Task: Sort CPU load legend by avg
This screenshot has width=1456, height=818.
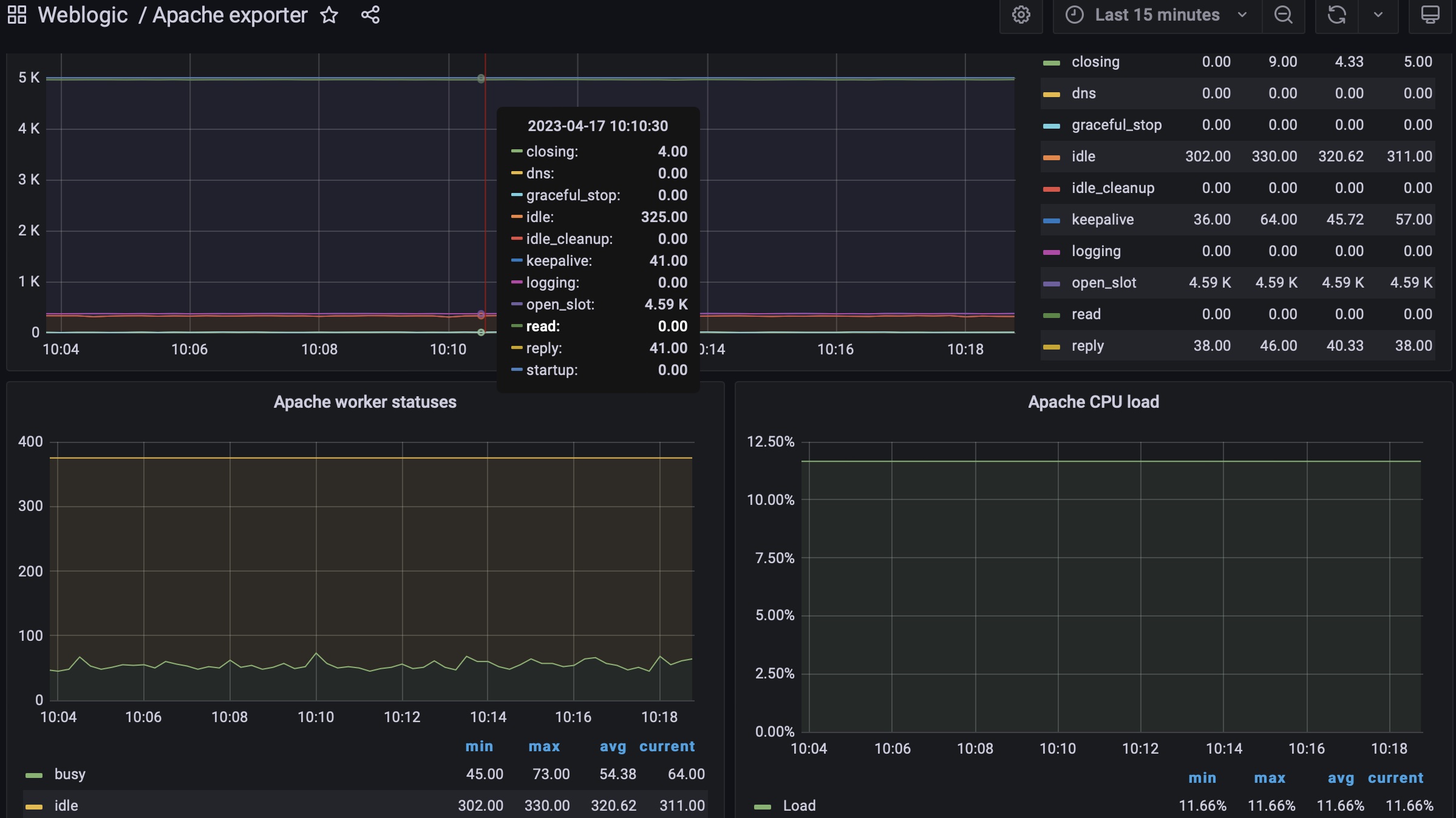Action: tap(1341, 778)
